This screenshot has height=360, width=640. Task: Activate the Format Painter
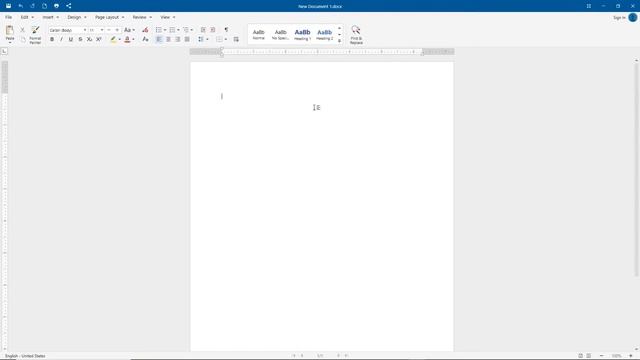click(x=36, y=35)
